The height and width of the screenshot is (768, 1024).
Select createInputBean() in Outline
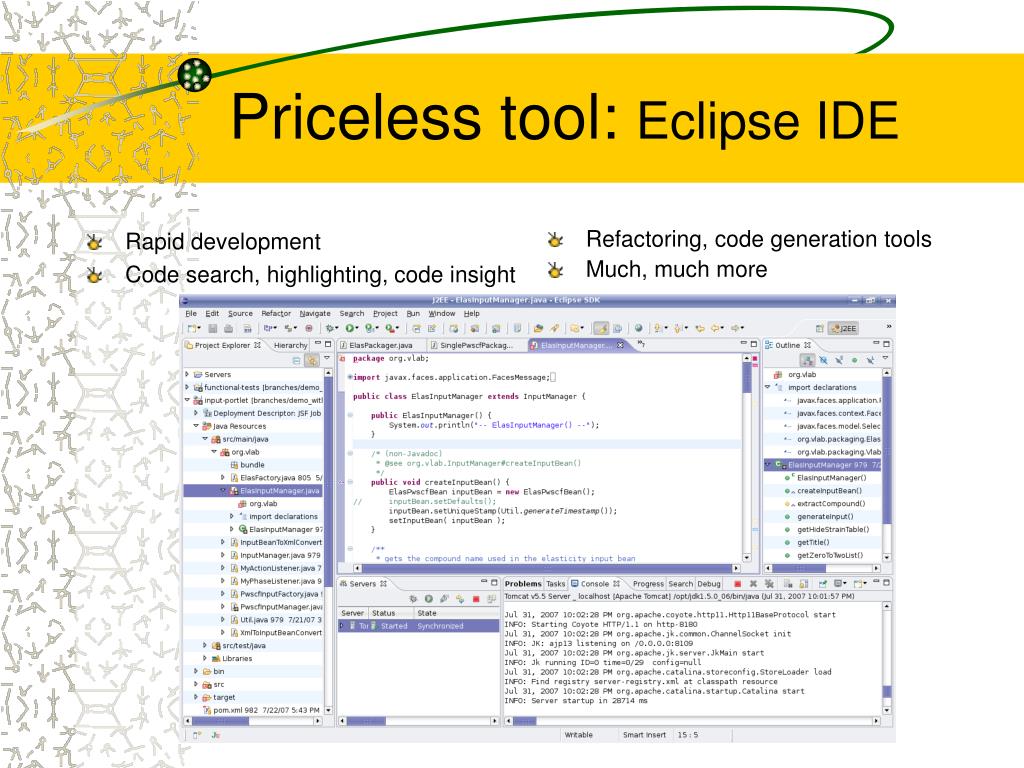829,490
